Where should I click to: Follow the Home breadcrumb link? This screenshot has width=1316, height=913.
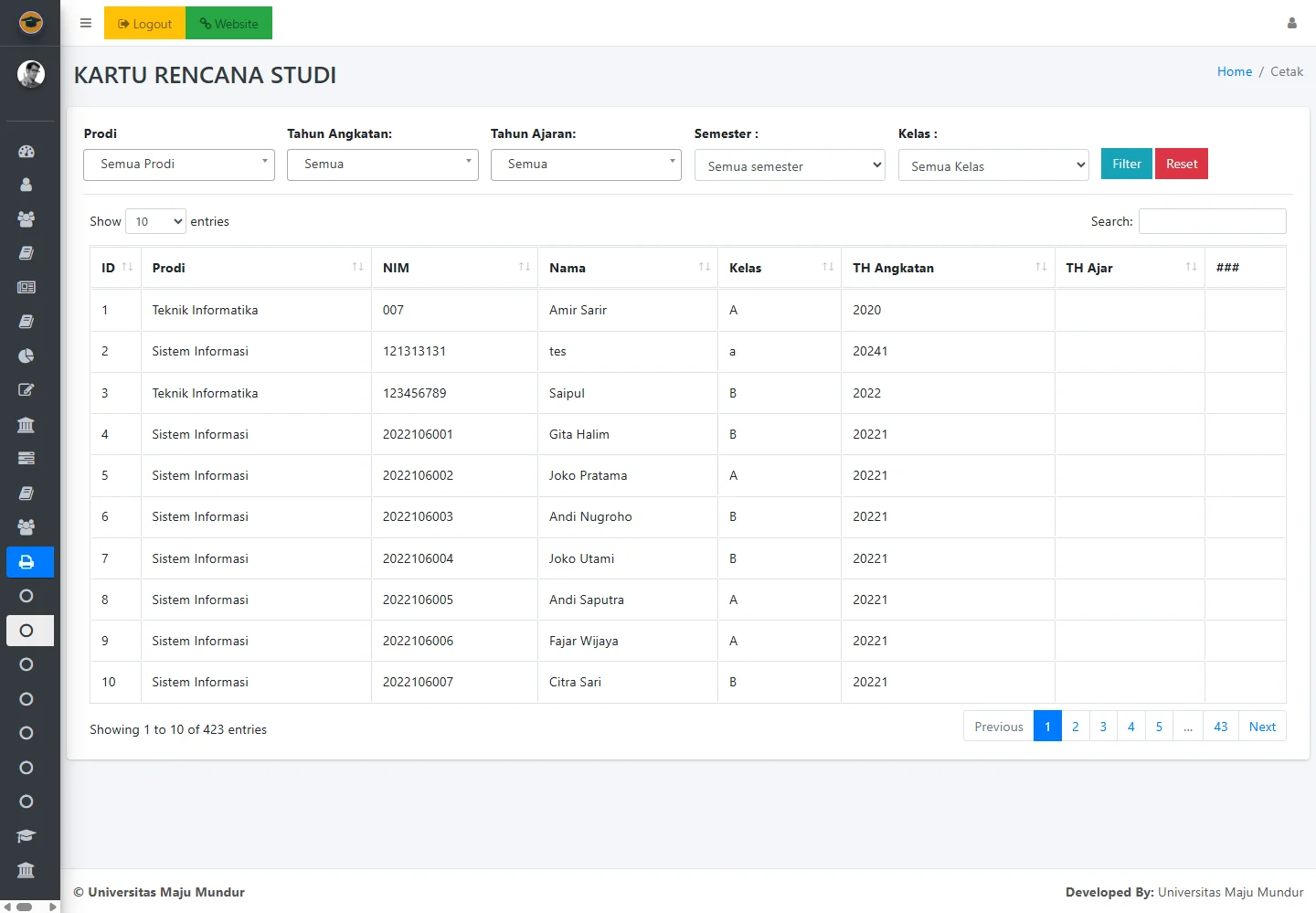click(1234, 71)
